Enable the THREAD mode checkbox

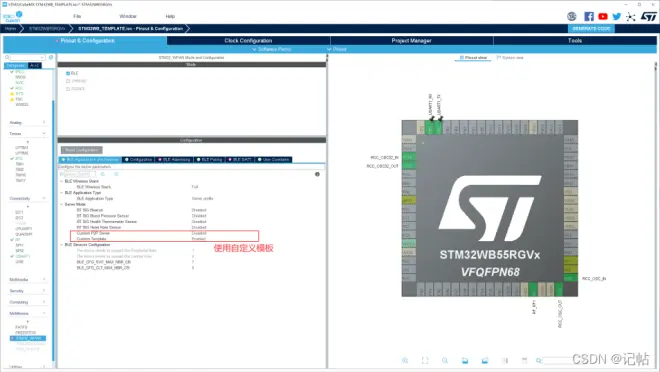[x=68, y=81]
